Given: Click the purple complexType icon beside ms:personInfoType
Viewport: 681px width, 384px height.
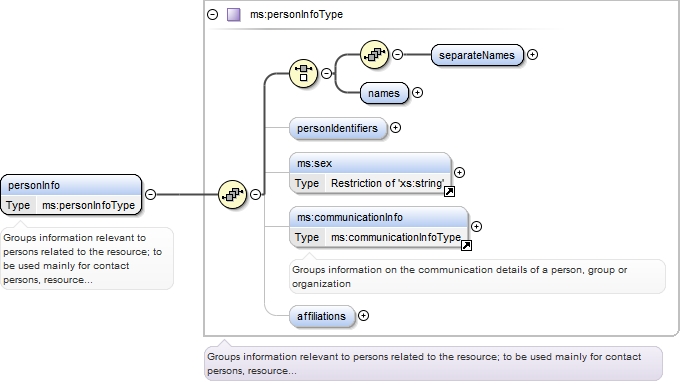Looking at the screenshot, I should 234,14.
